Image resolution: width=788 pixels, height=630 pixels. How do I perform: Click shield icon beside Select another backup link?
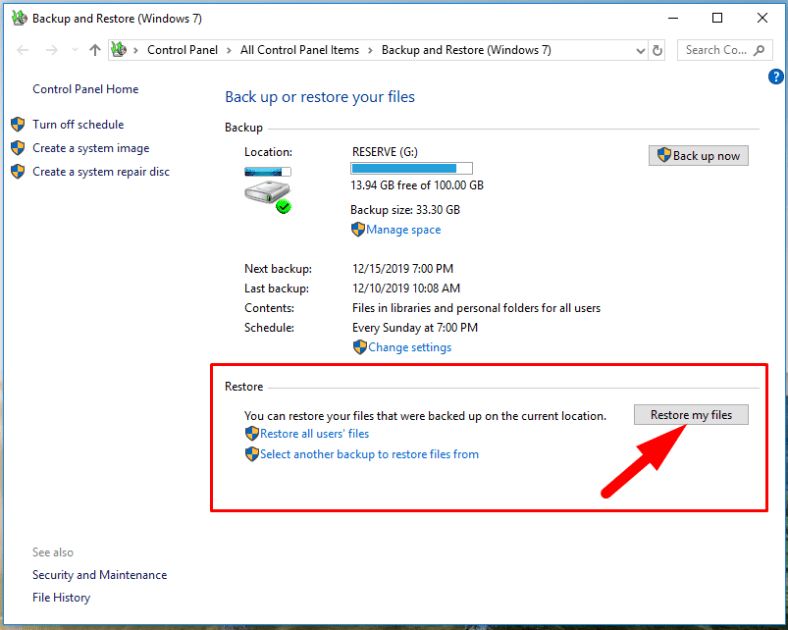click(x=252, y=454)
